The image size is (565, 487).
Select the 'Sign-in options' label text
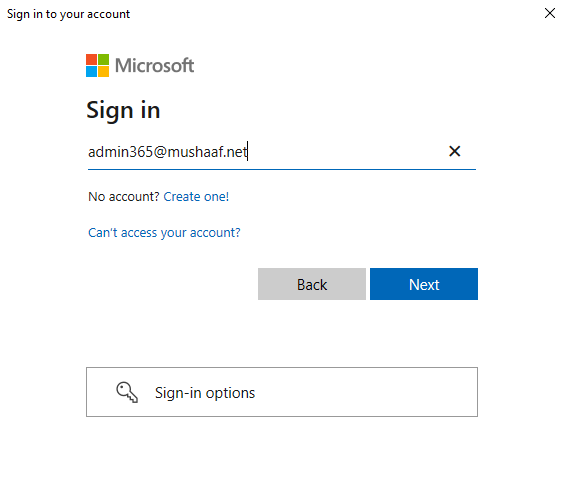point(205,393)
